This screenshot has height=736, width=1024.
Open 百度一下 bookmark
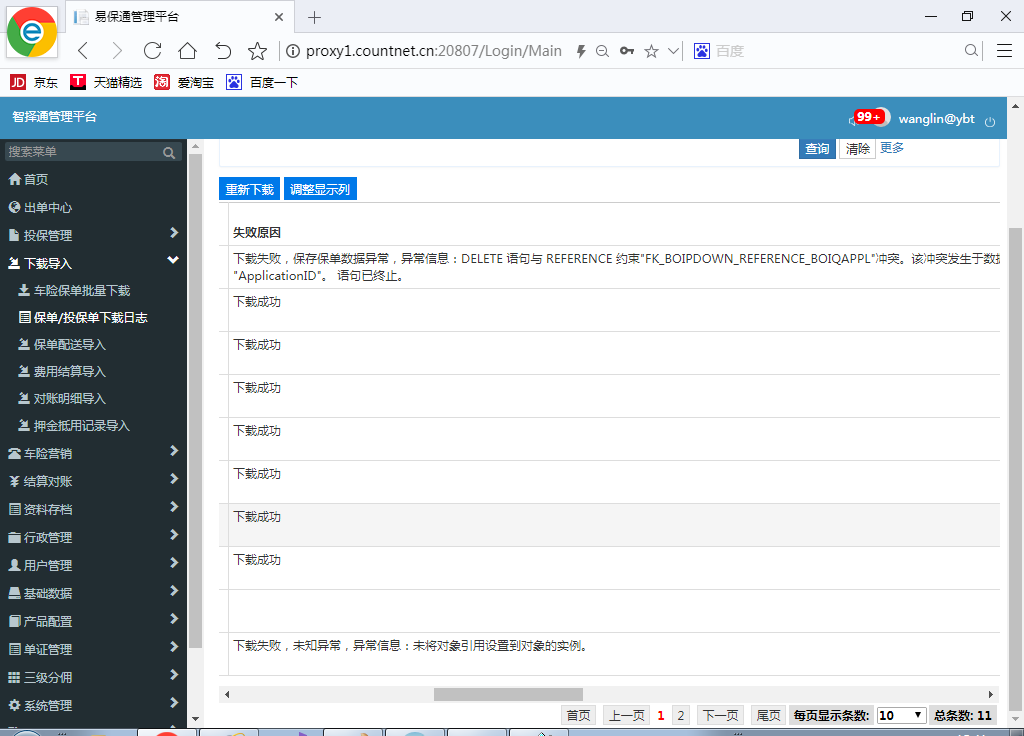click(262, 82)
